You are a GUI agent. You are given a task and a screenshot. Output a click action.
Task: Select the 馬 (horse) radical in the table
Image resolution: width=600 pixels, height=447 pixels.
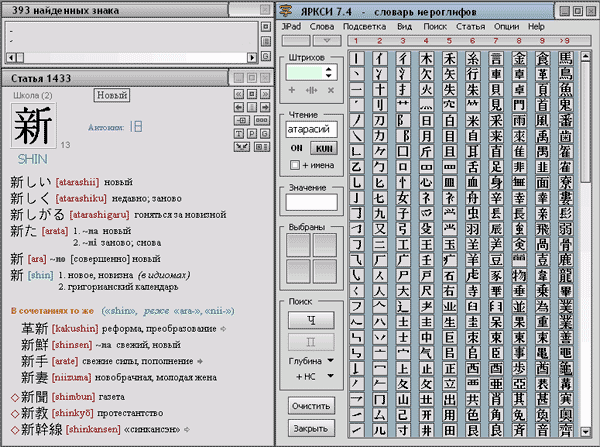[566, 59]
